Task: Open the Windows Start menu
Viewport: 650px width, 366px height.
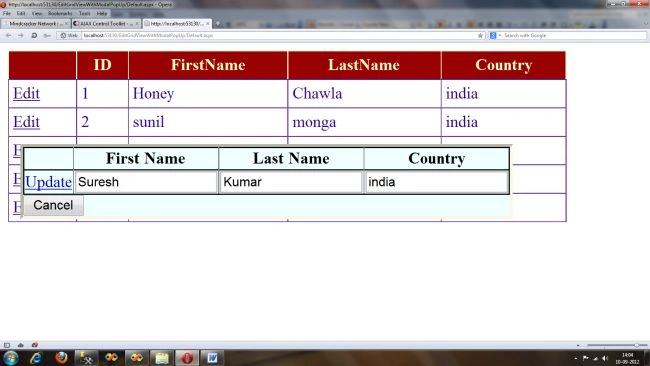Action: click(10, 358)
